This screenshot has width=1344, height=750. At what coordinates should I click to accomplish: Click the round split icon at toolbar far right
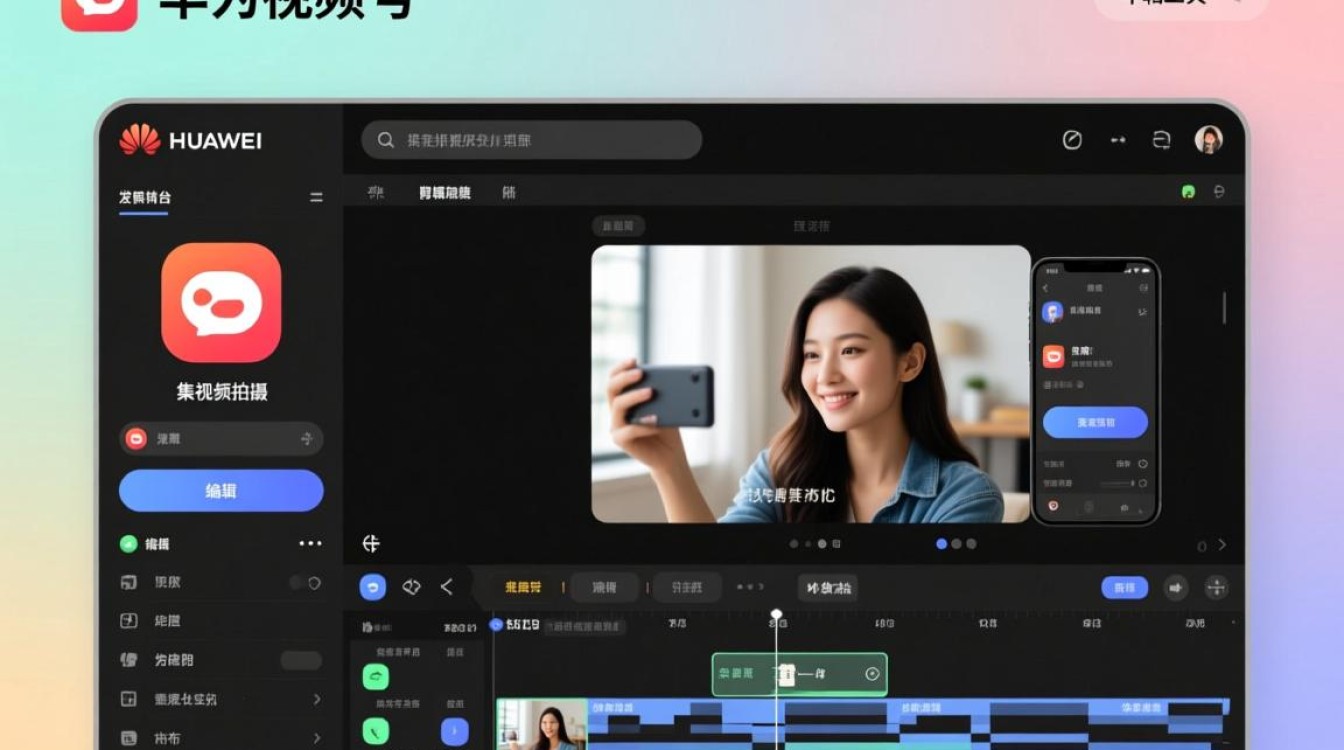tap(1216, 587)
